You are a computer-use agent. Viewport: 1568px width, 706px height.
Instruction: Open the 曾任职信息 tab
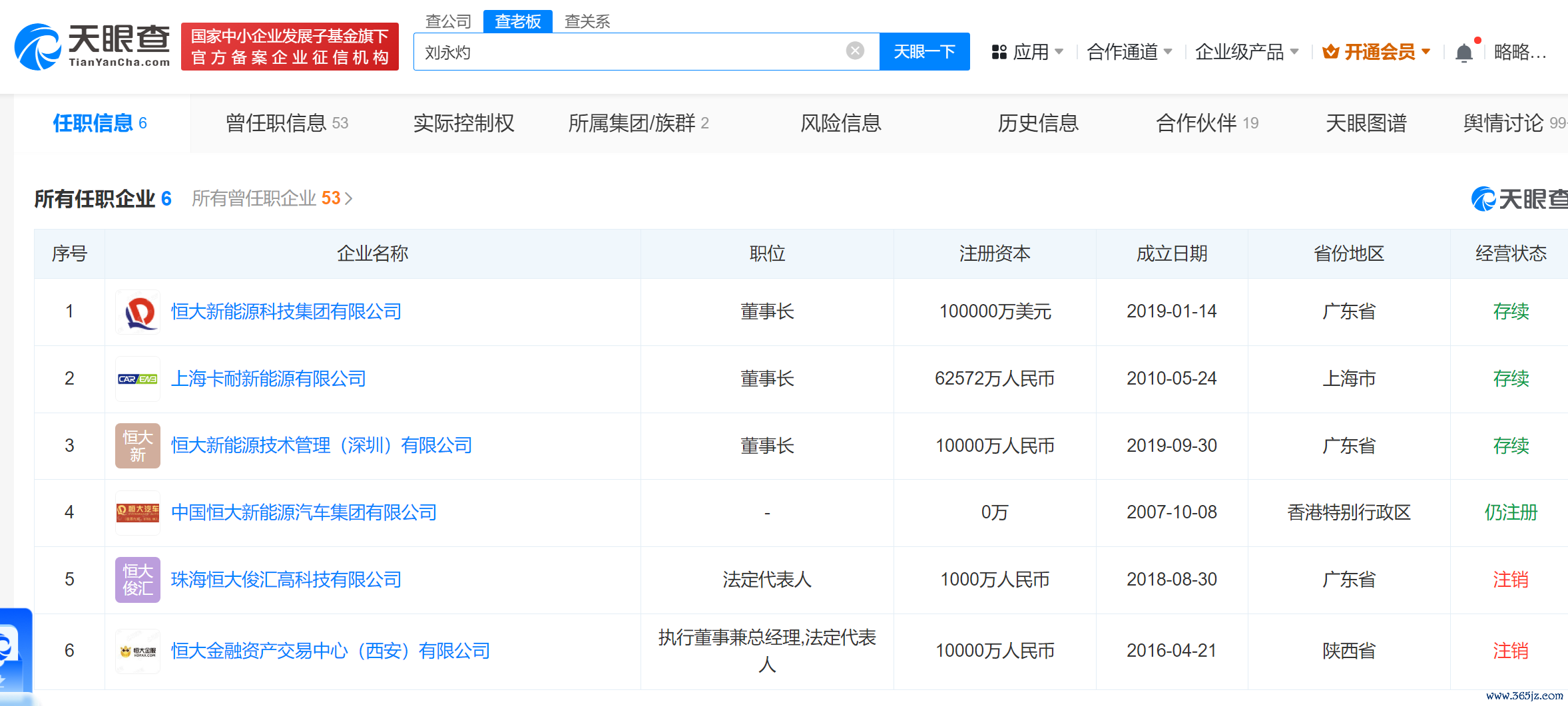286,123
